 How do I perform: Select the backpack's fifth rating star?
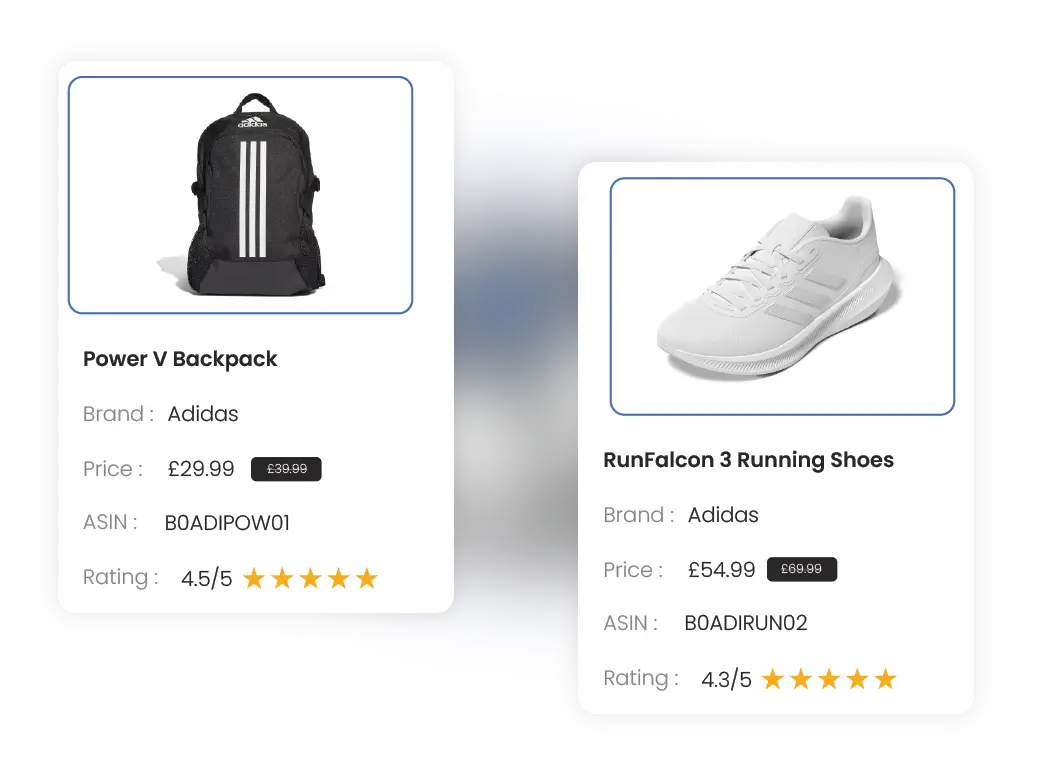coord(367,579)
